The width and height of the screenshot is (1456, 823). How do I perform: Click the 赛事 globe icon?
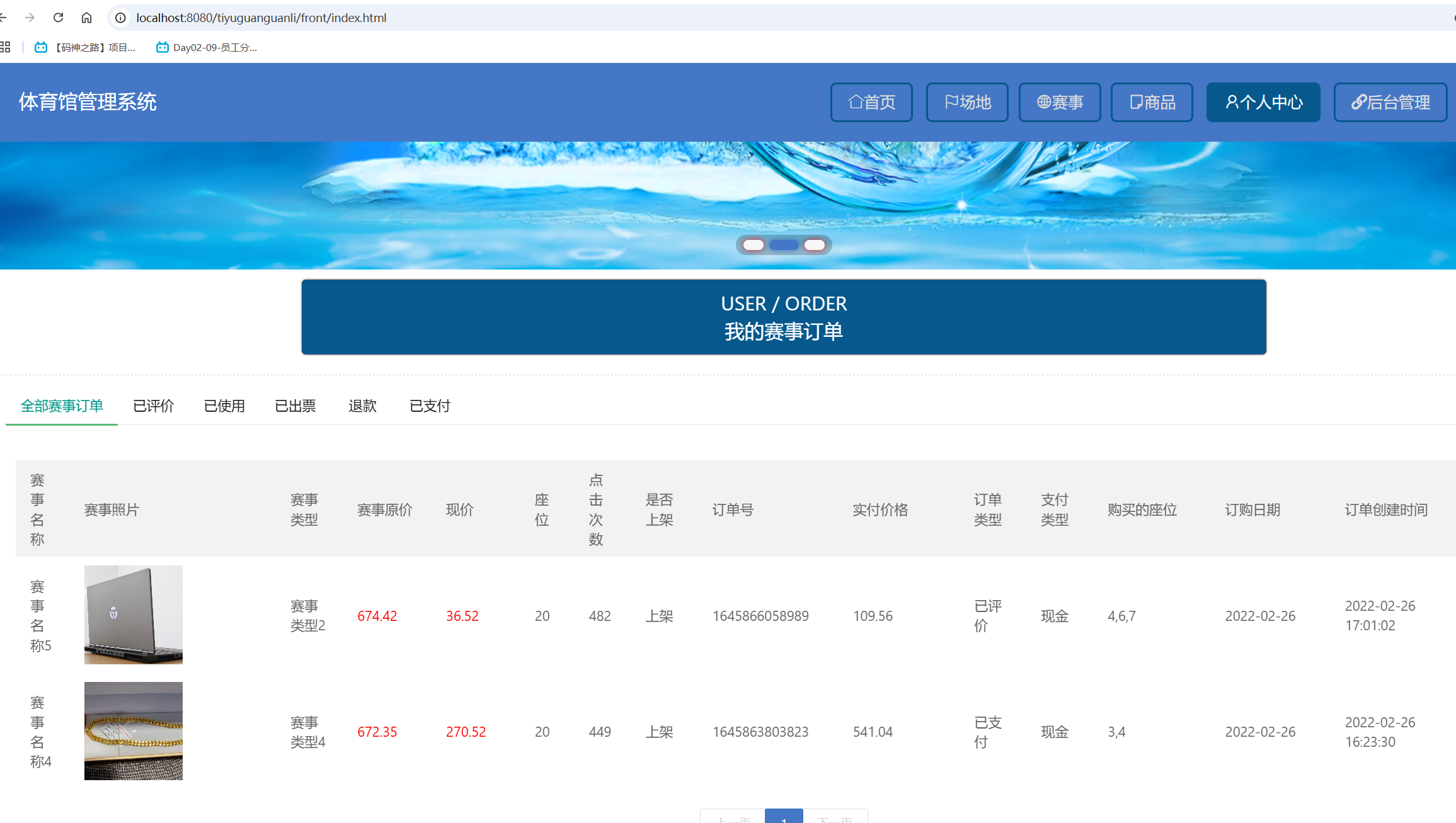point(1045,102)
